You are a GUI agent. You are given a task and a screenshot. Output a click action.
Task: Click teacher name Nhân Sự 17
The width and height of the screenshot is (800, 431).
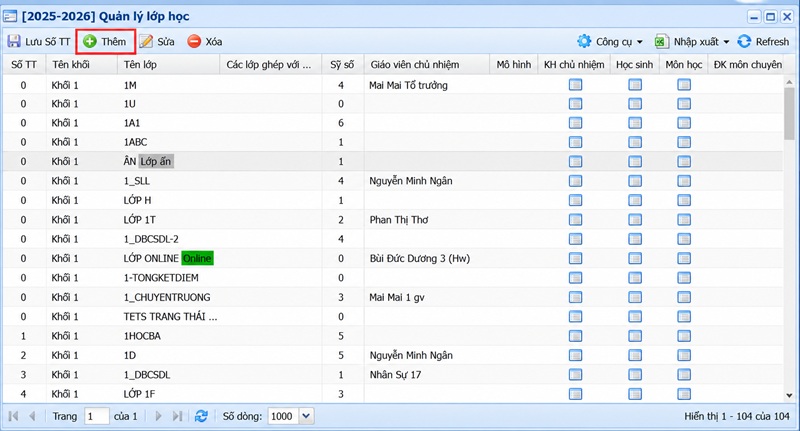point(395,375)
